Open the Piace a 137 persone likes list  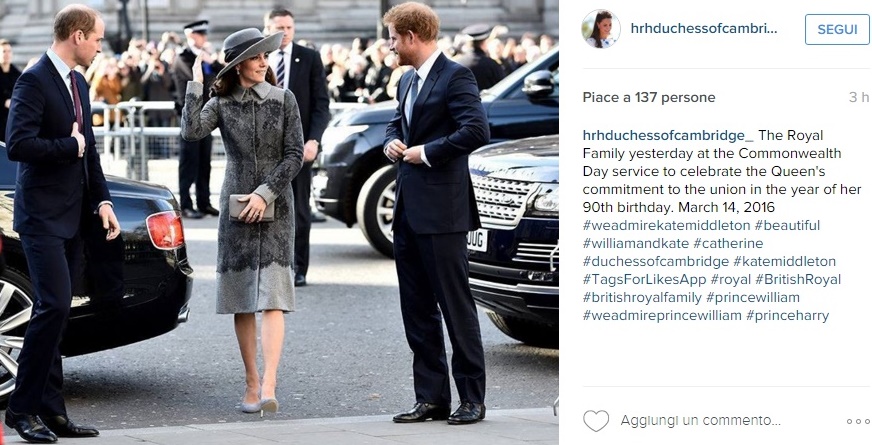tap(649, 97)
